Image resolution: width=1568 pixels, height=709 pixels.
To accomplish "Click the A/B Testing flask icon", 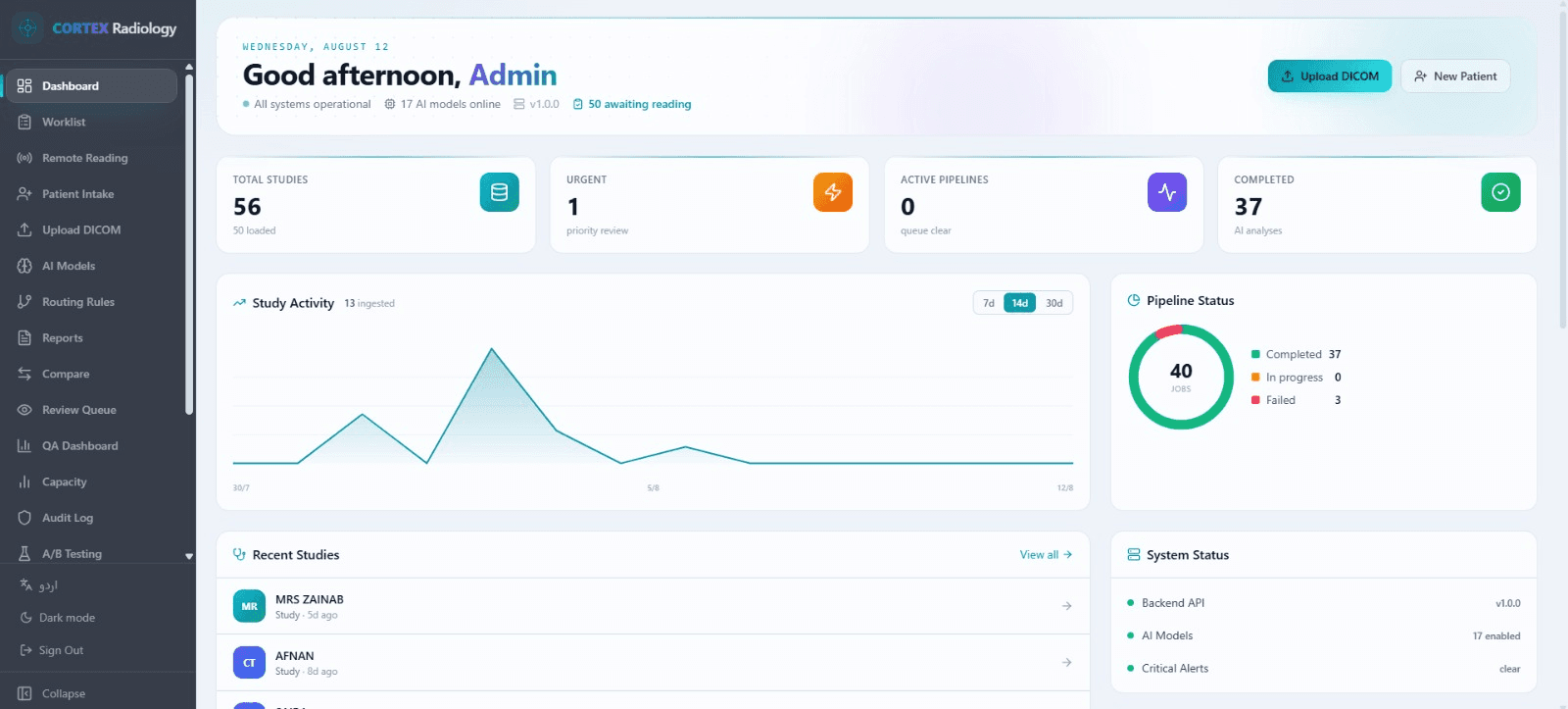I will pyautogui.click(x=24, y=554).
